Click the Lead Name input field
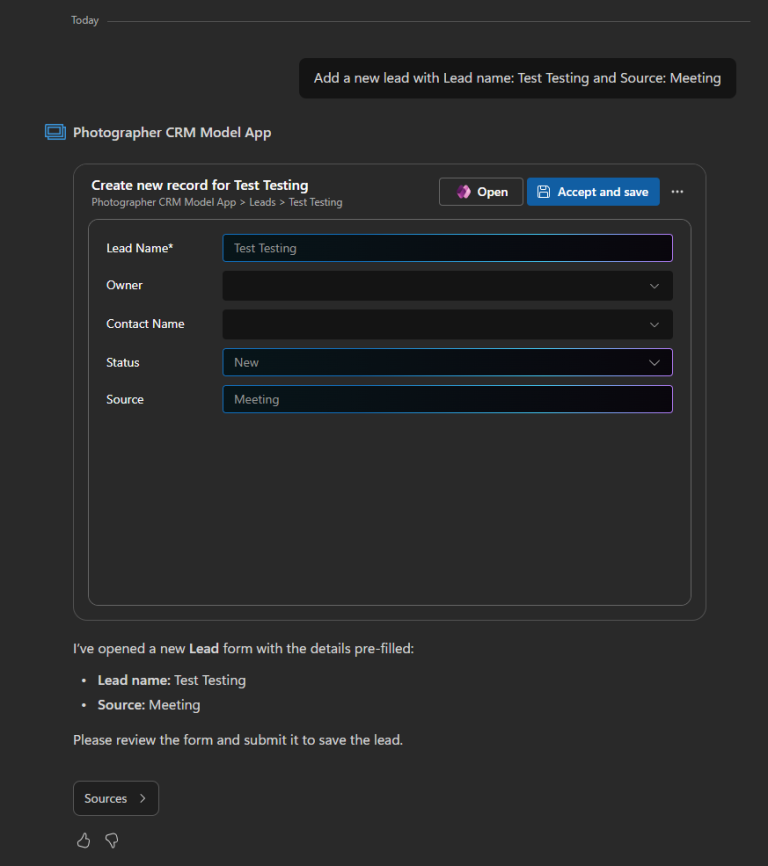 (447, 248)
